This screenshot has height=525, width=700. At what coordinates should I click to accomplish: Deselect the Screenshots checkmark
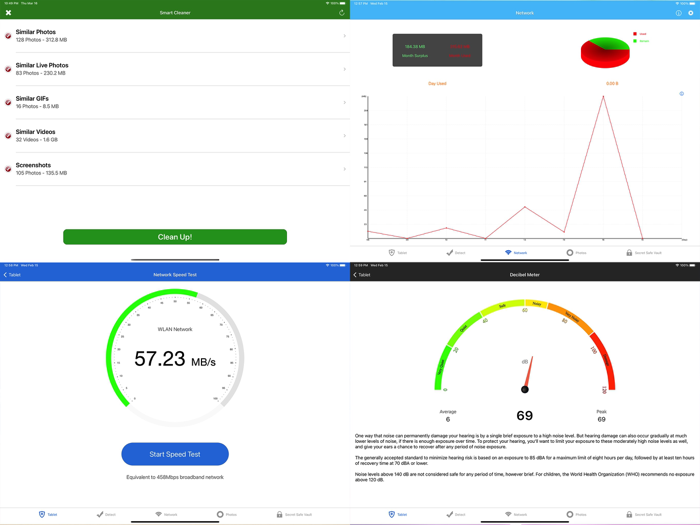point(8,169)
